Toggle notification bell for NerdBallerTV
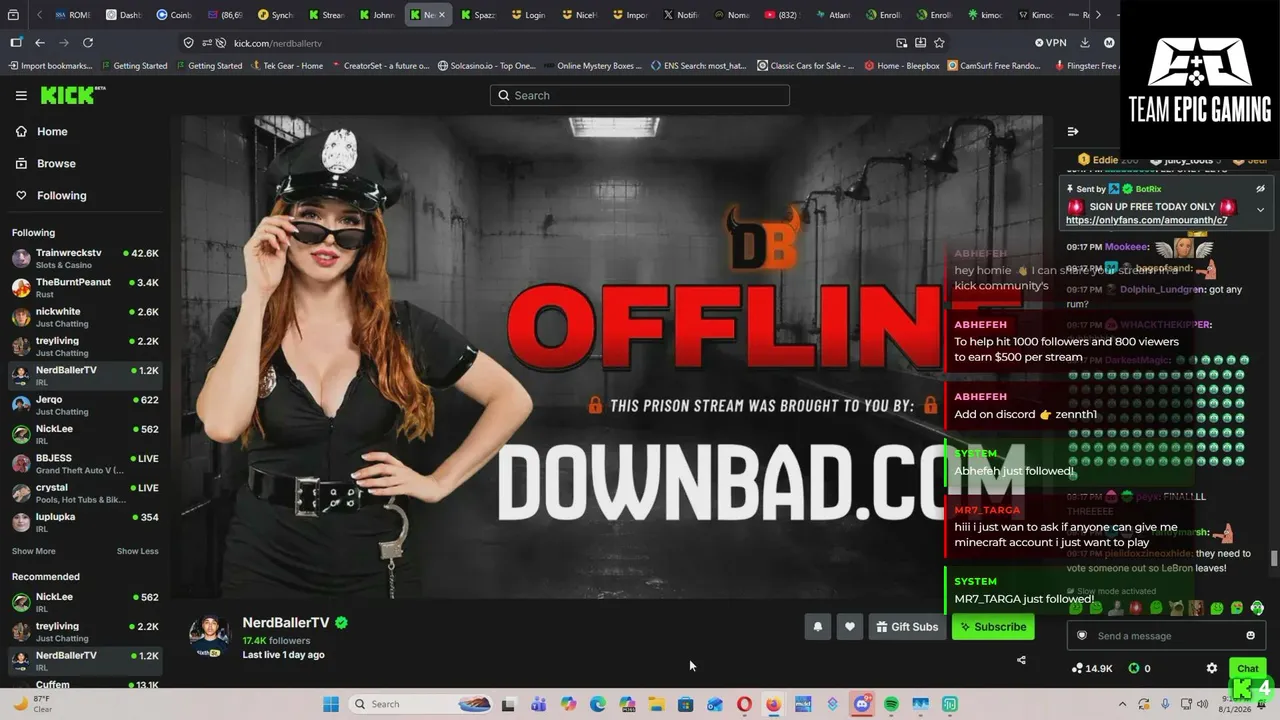 point(818,627)
